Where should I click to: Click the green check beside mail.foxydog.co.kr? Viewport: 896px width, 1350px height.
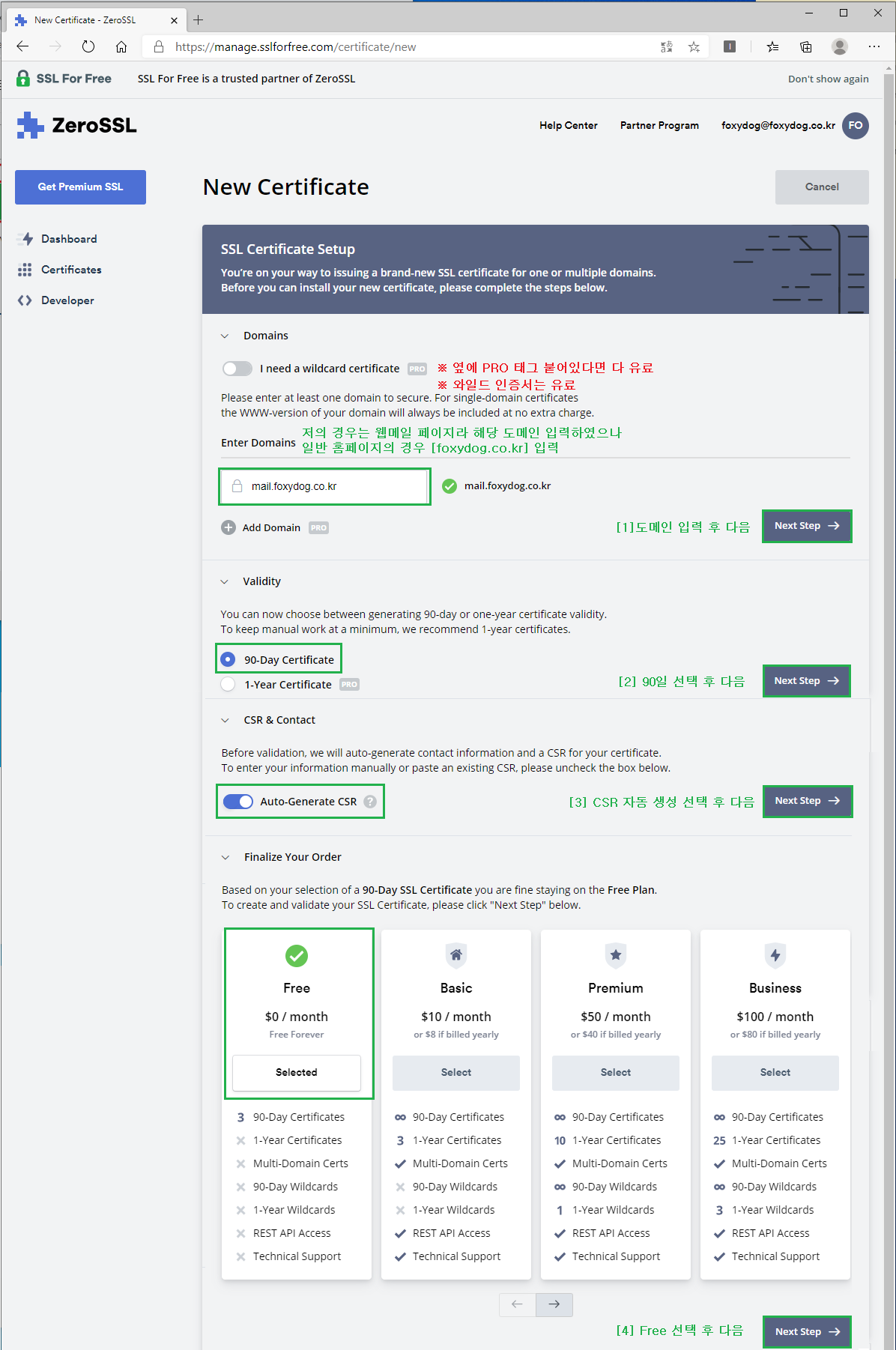point(449,486)
